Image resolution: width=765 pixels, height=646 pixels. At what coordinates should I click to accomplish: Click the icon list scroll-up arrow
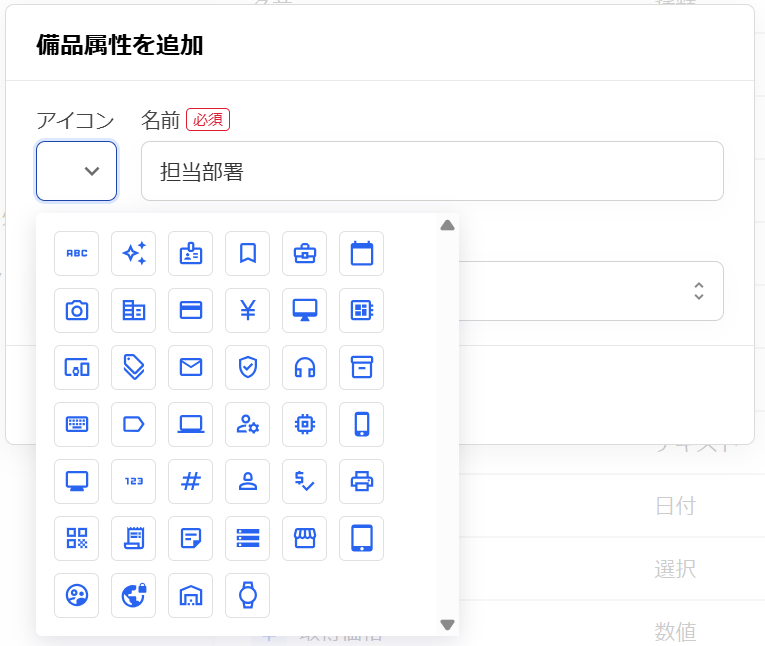(x=447, y=225)
